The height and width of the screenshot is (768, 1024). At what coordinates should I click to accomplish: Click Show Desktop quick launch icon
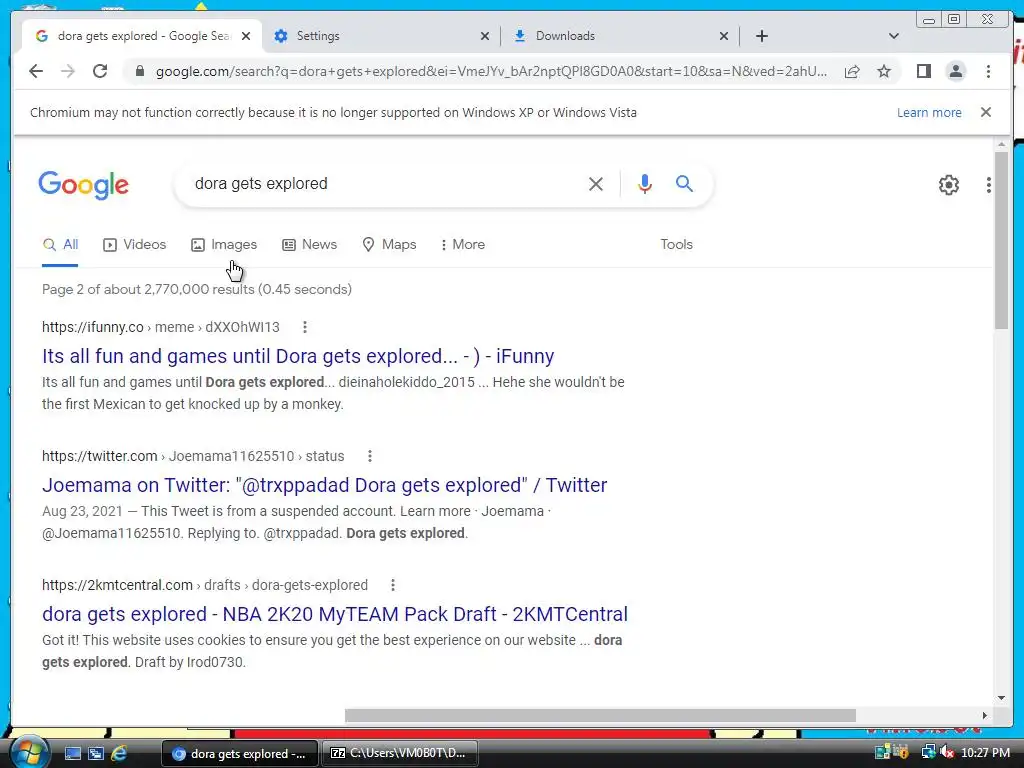click(x=72, y=753)
